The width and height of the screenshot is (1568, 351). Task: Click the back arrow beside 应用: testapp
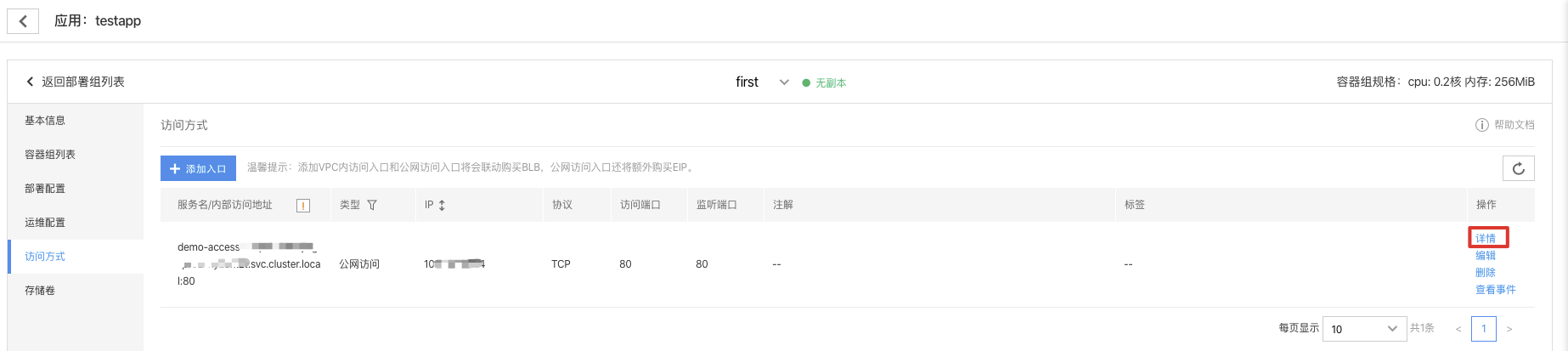[x=23, y=20]
